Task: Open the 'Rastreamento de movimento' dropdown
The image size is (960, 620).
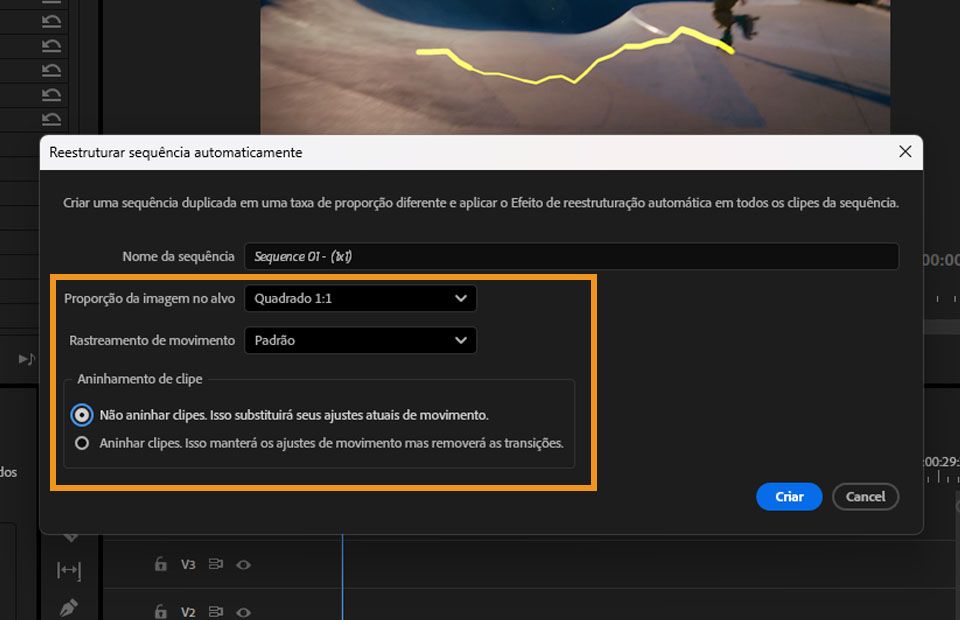Action: point(360,340)
